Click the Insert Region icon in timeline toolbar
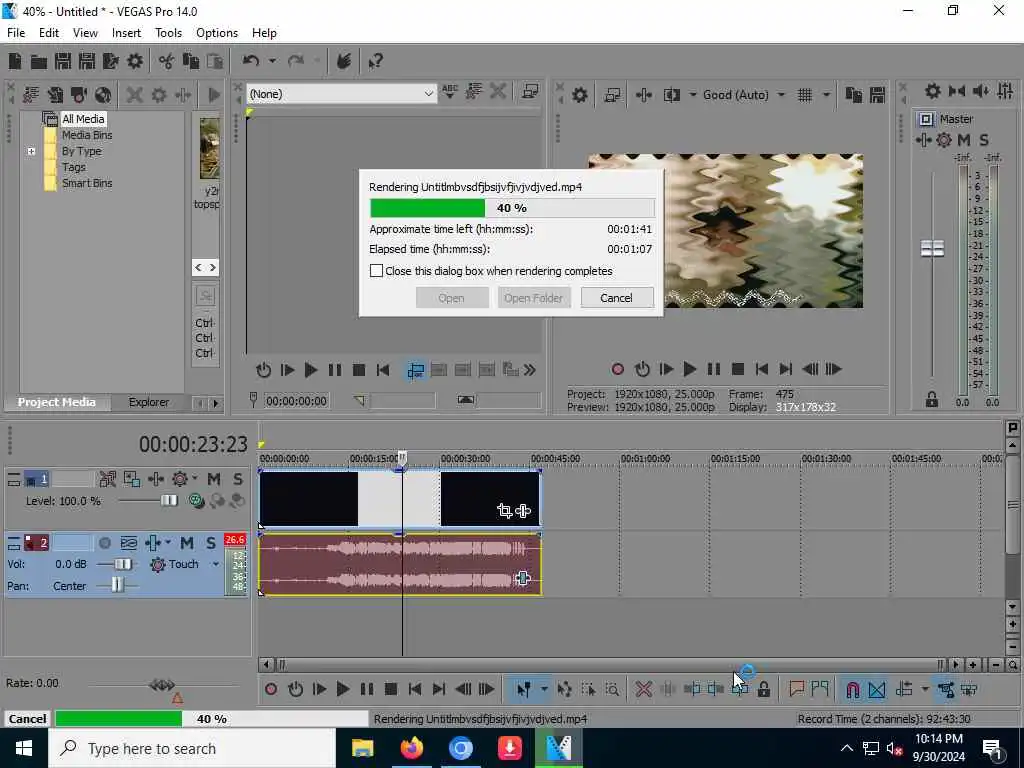Viewport: 1024px width, 768px height. point(820,689)
